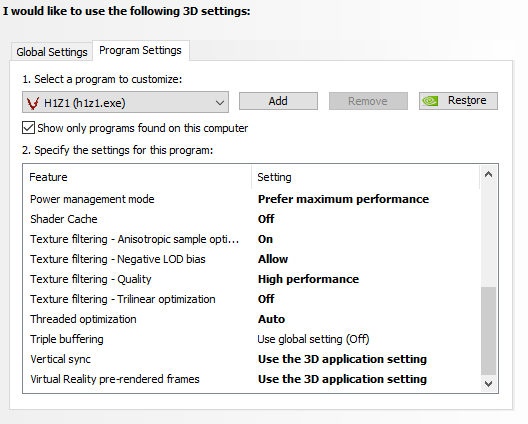Click the settings list scrollbar thumb

[488, 331]
